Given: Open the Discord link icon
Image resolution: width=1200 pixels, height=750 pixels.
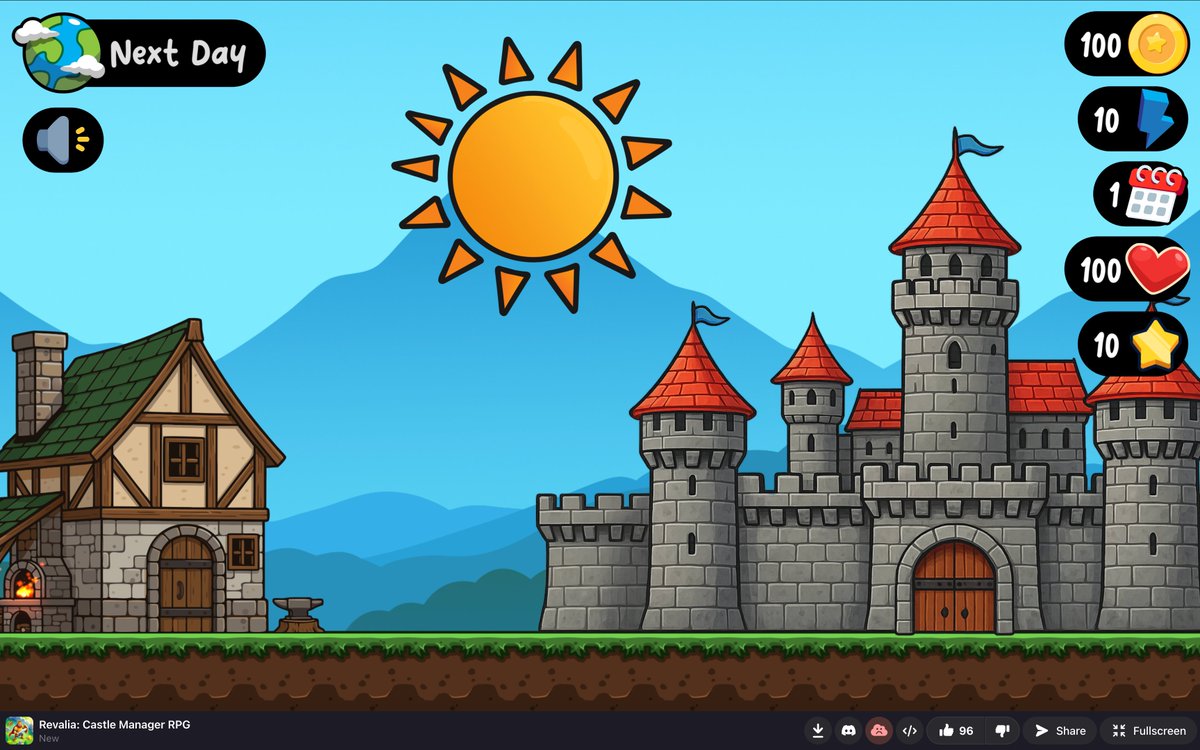Looking at the screenshot, I should [848, 731].
